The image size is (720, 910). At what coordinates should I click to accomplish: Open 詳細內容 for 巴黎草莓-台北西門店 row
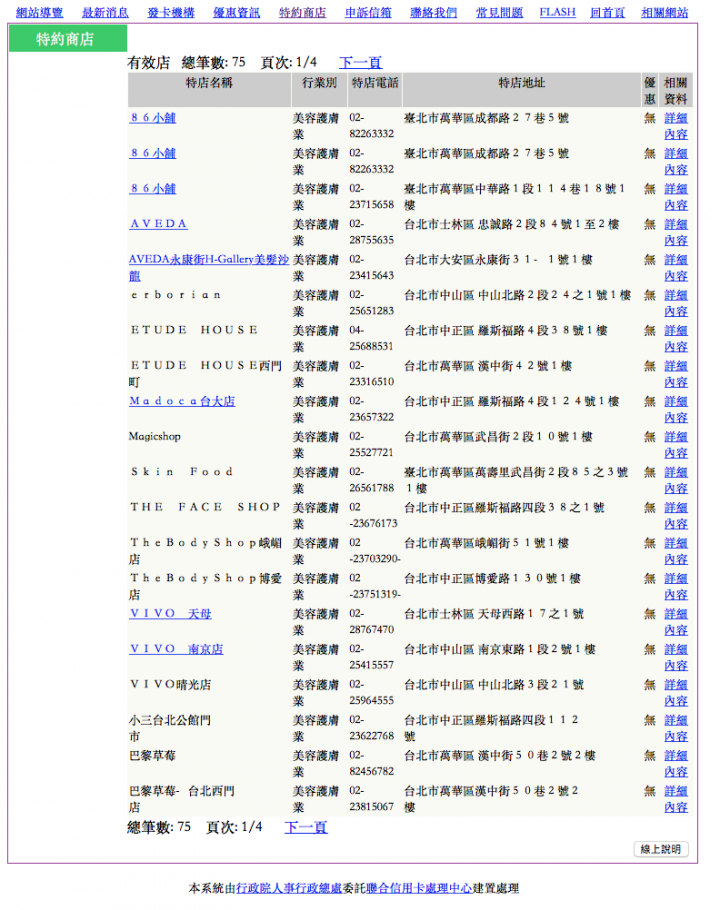[x=676, y=799]
